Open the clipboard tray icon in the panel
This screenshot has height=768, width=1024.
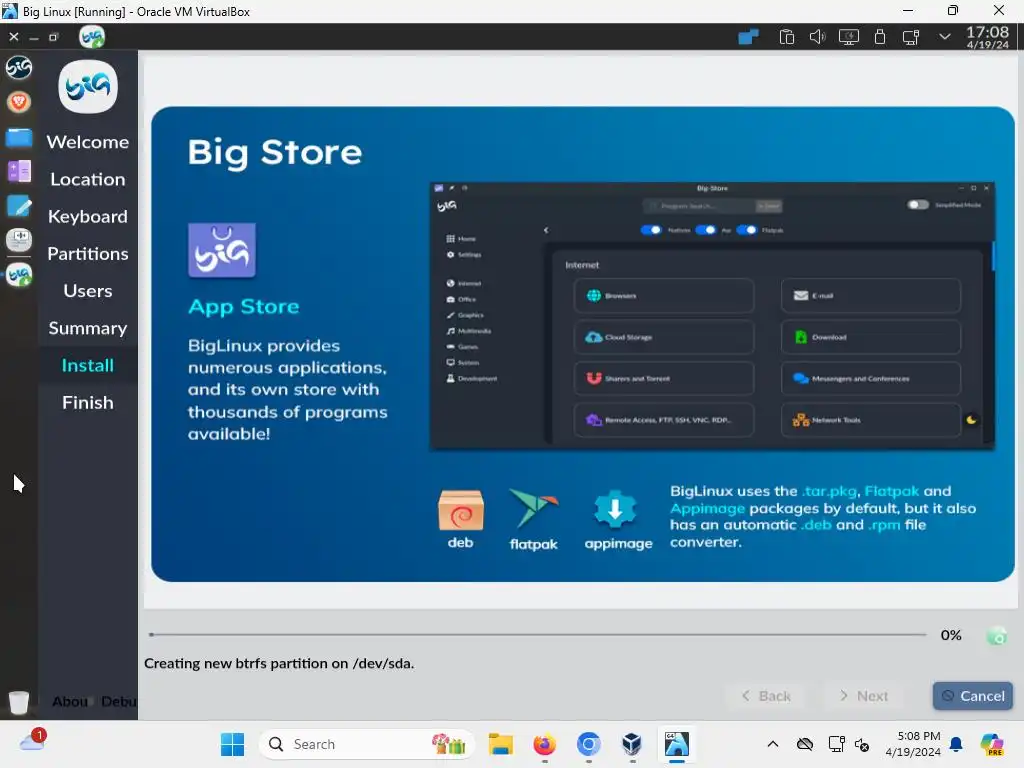coord(786,37)
